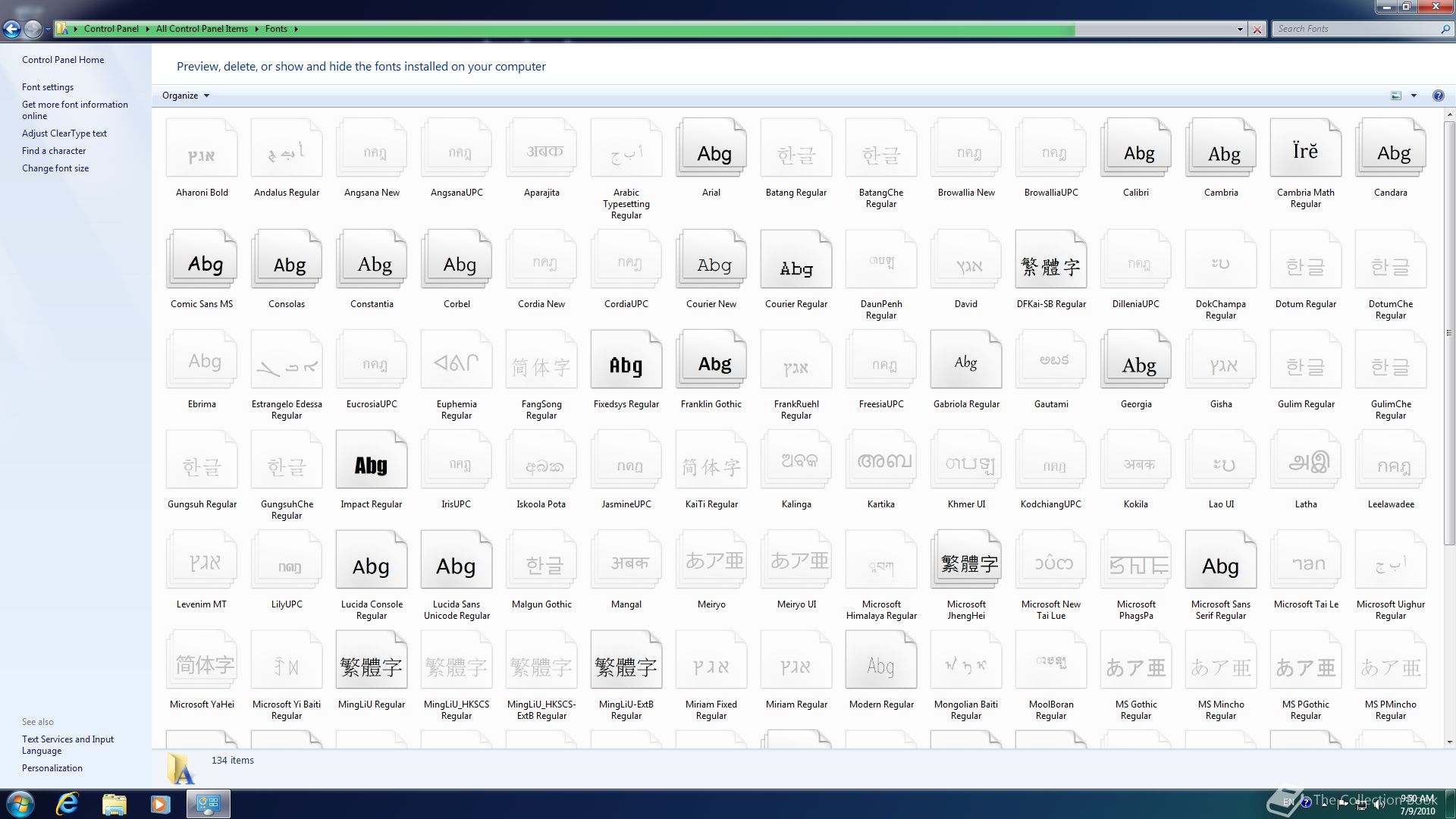This screenshot has width=1456, height=819.
Task: Select the Corbel font icon
Action: pos(457,260)
